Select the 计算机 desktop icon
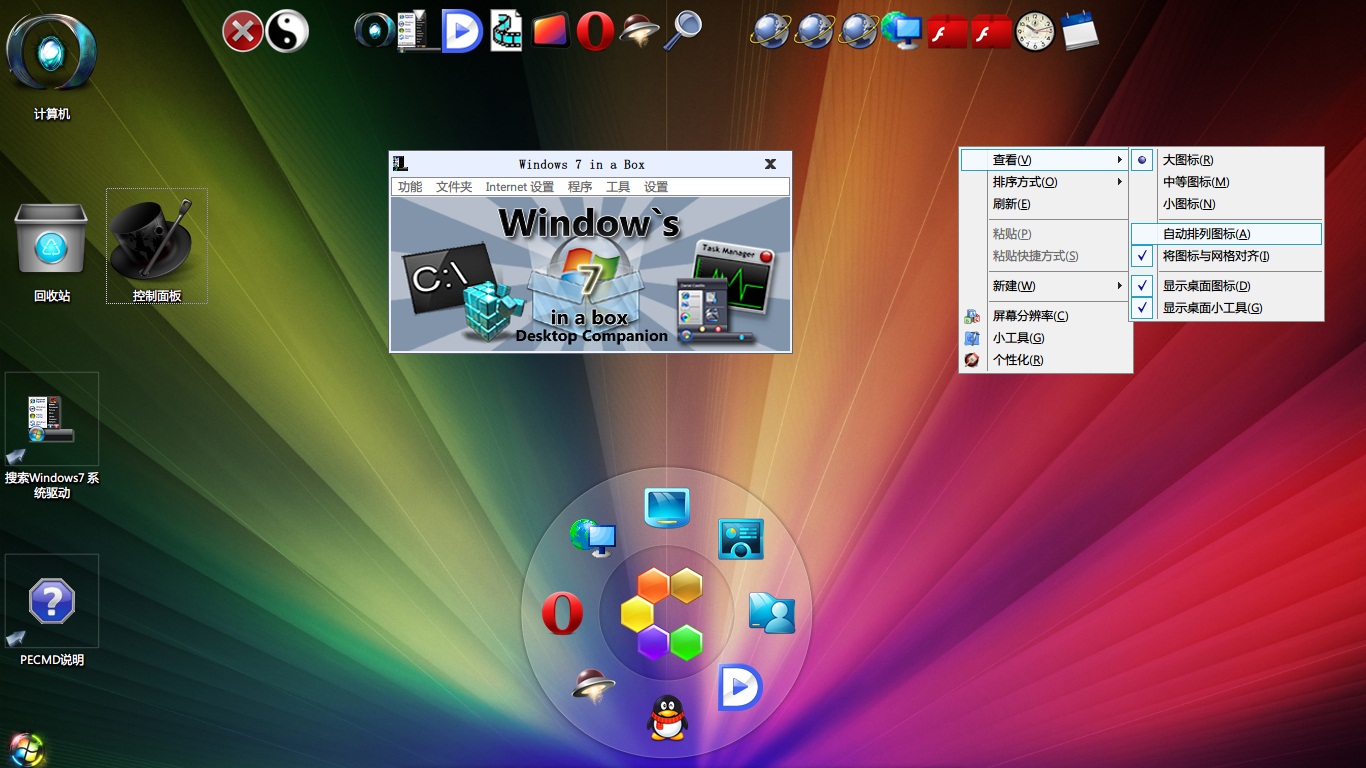The image size is (1366, 768). (52, 67)
